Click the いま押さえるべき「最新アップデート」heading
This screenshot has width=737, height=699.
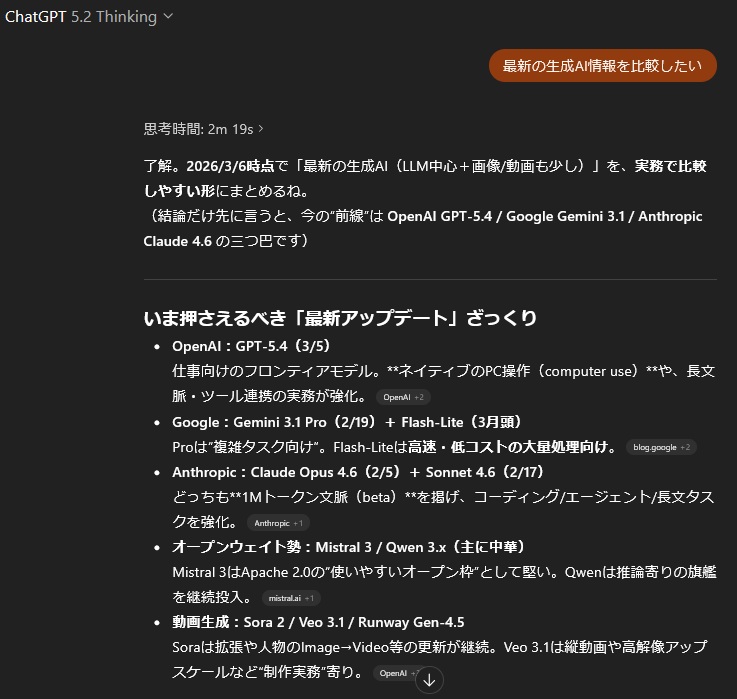coord(340,318)
